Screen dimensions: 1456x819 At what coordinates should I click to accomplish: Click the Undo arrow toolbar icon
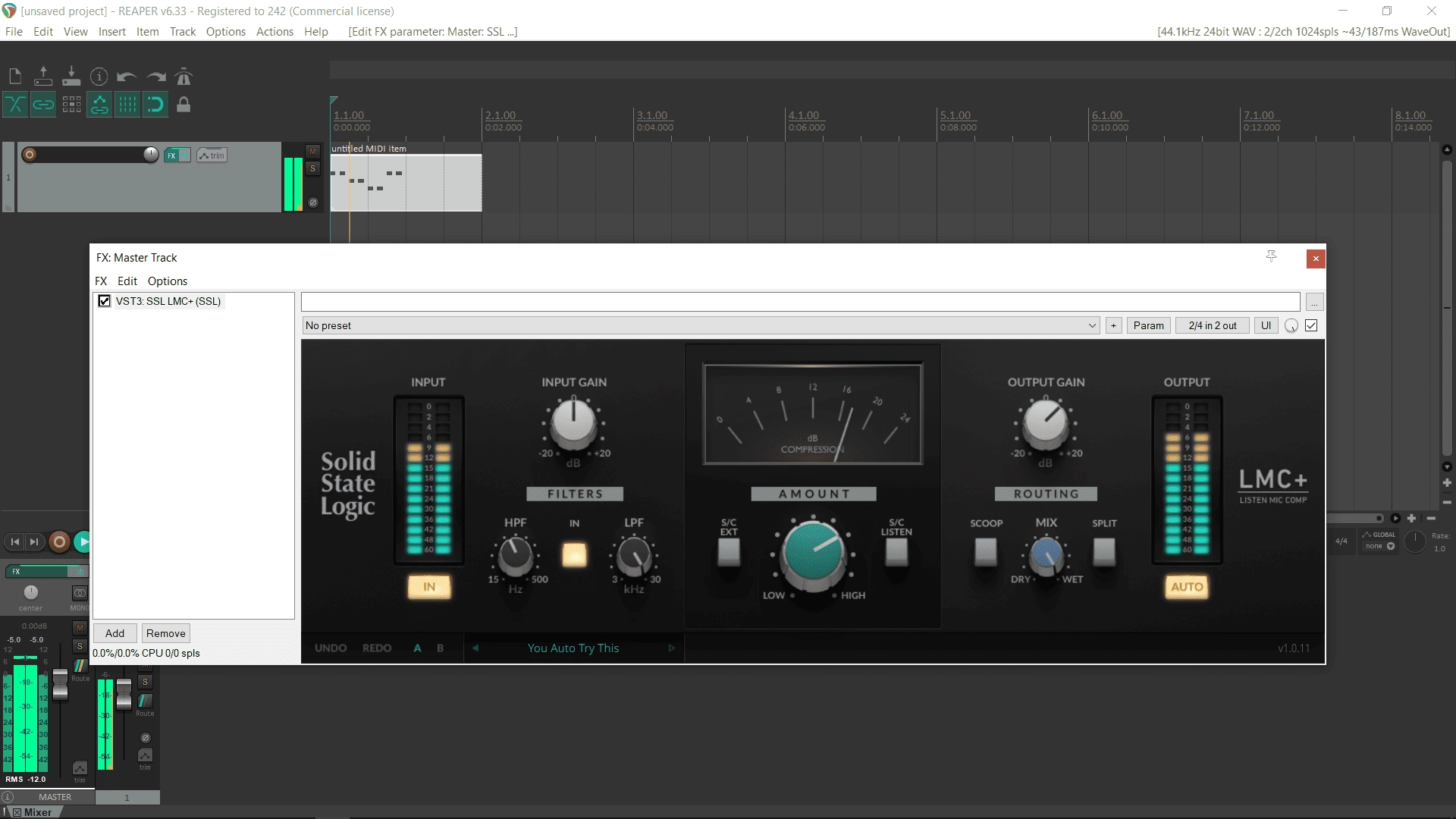click(x=127, y=77)
